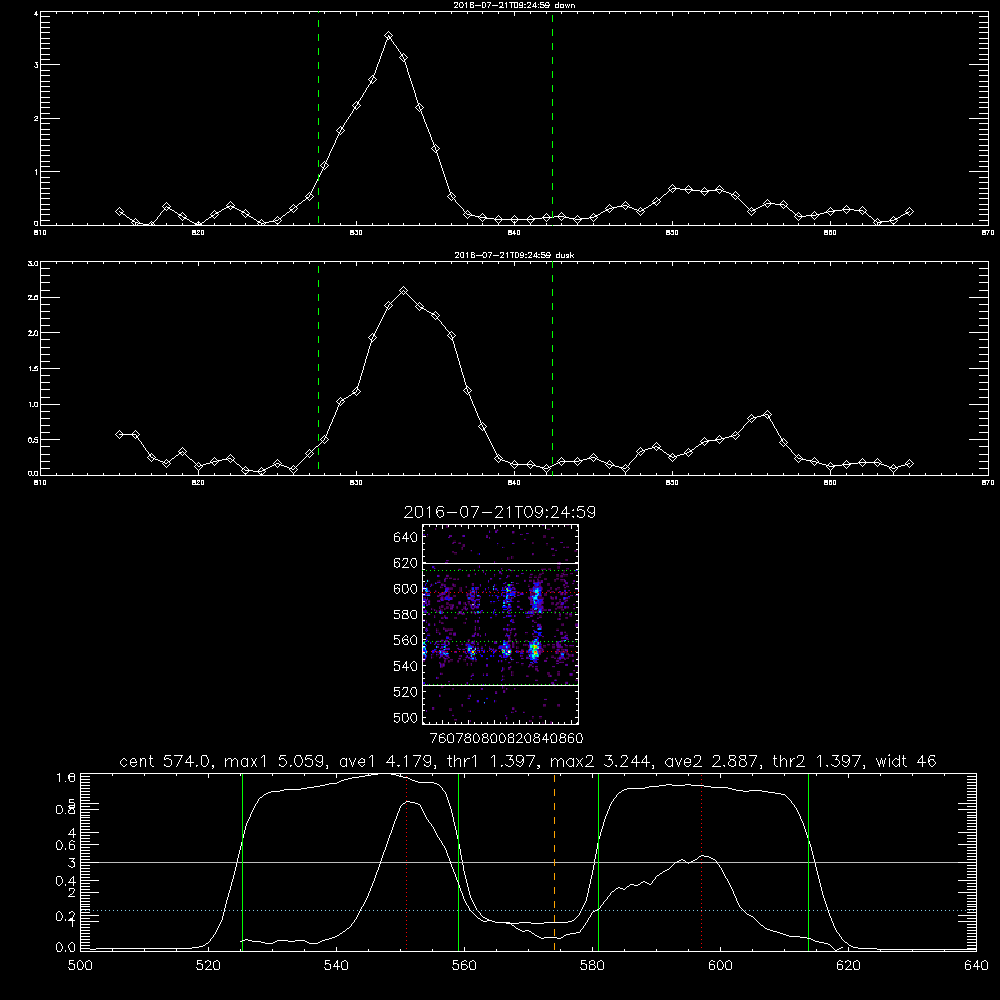Click the x-axis label 600 of bottom plot
The width and height of the screenshot is (1000, 1000).
tap(721, 966)
